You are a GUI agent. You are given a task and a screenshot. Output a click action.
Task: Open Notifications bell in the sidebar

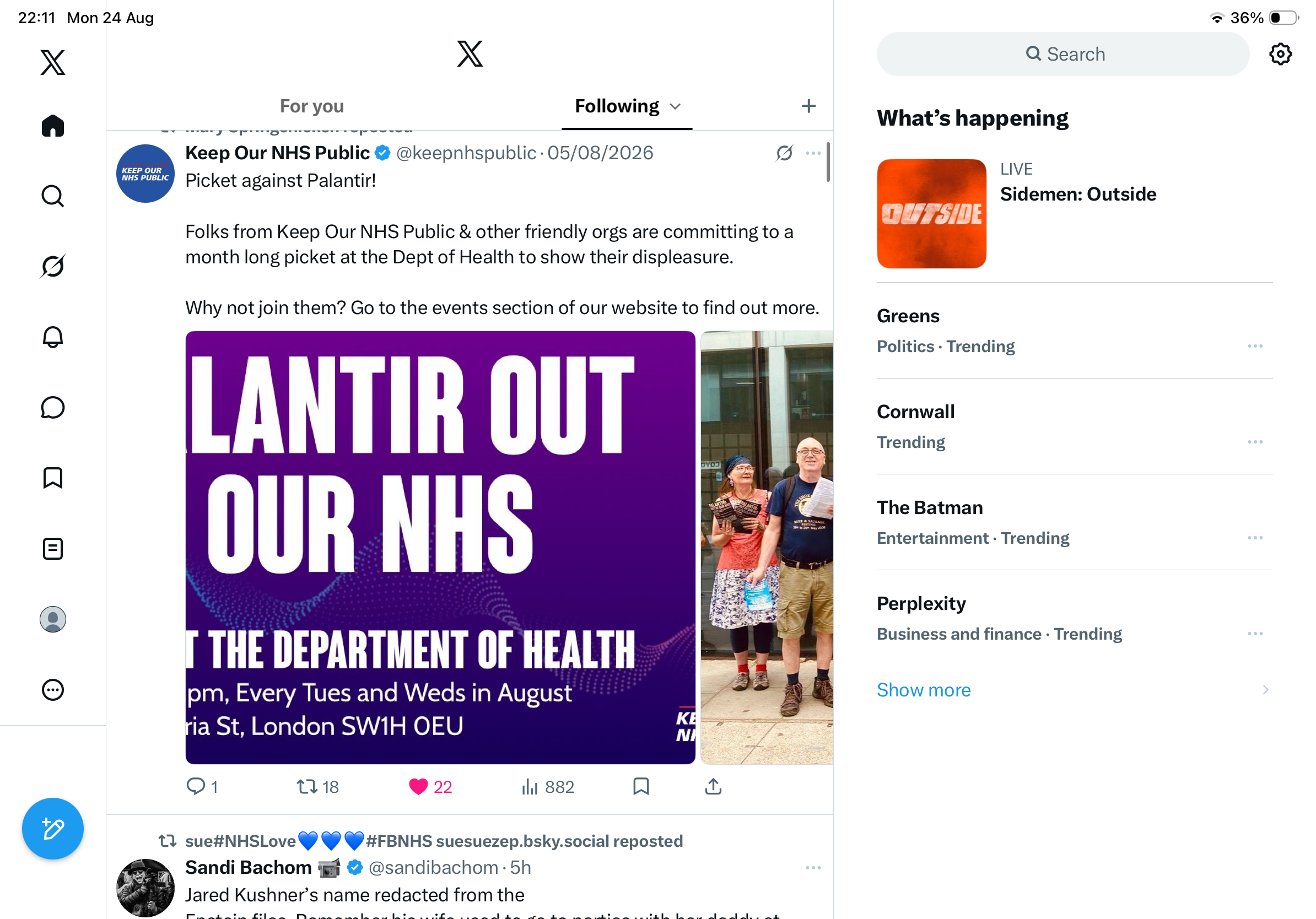(x=53, y=337)
